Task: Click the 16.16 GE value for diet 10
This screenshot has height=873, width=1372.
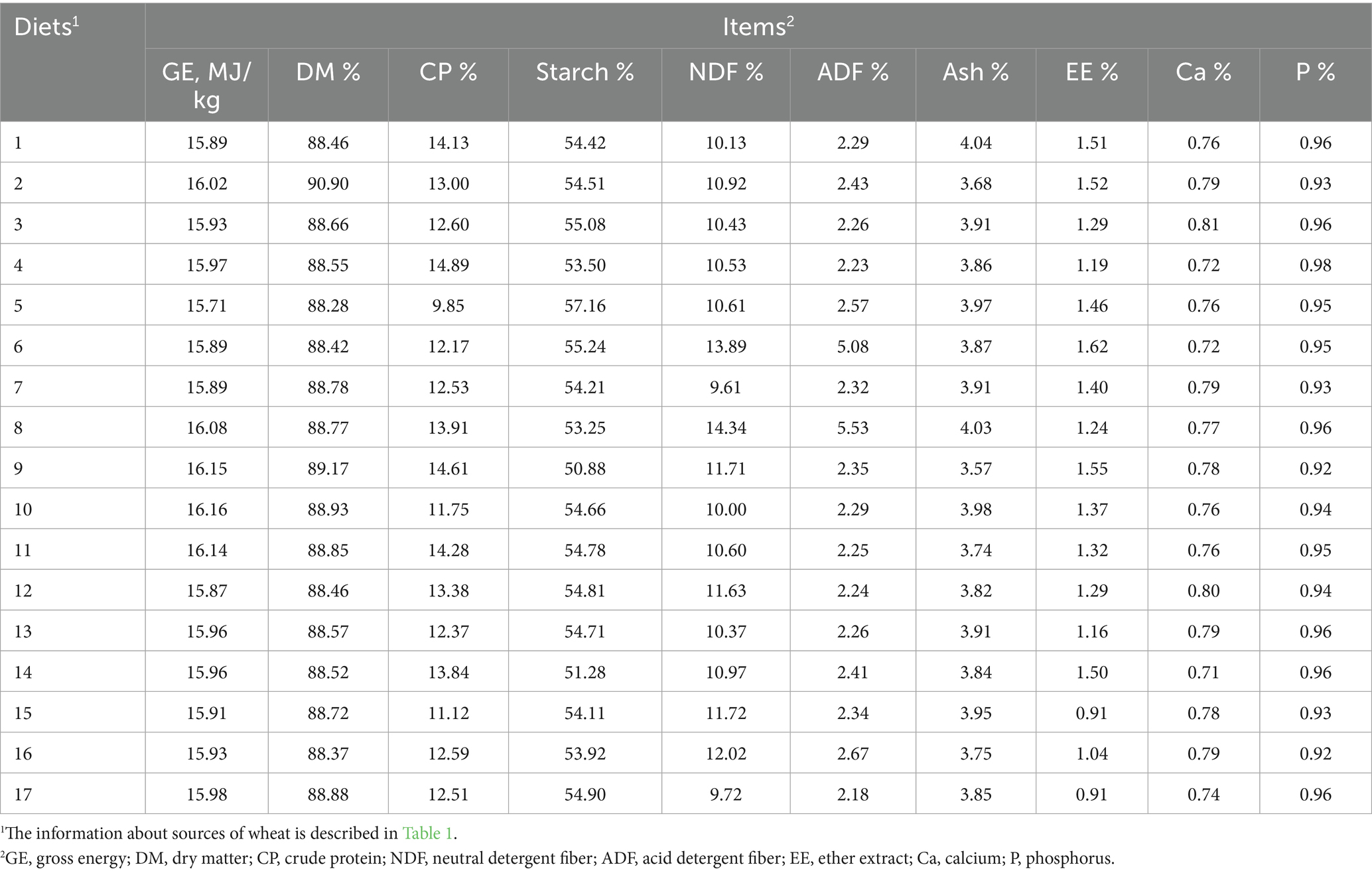Action: tap(206, 509)
